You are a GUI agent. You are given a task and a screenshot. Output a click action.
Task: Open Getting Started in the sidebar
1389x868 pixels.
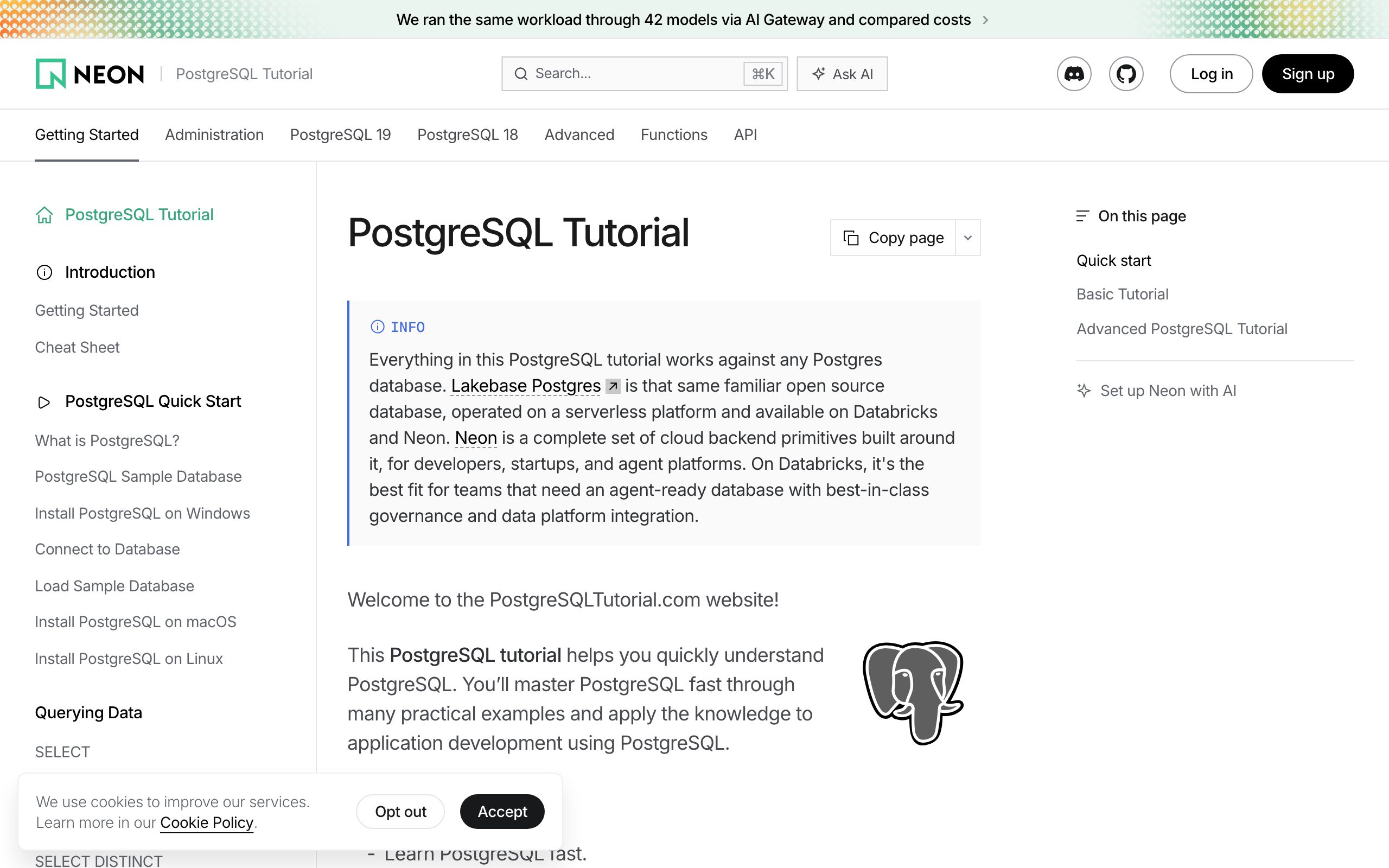(87, 310)
